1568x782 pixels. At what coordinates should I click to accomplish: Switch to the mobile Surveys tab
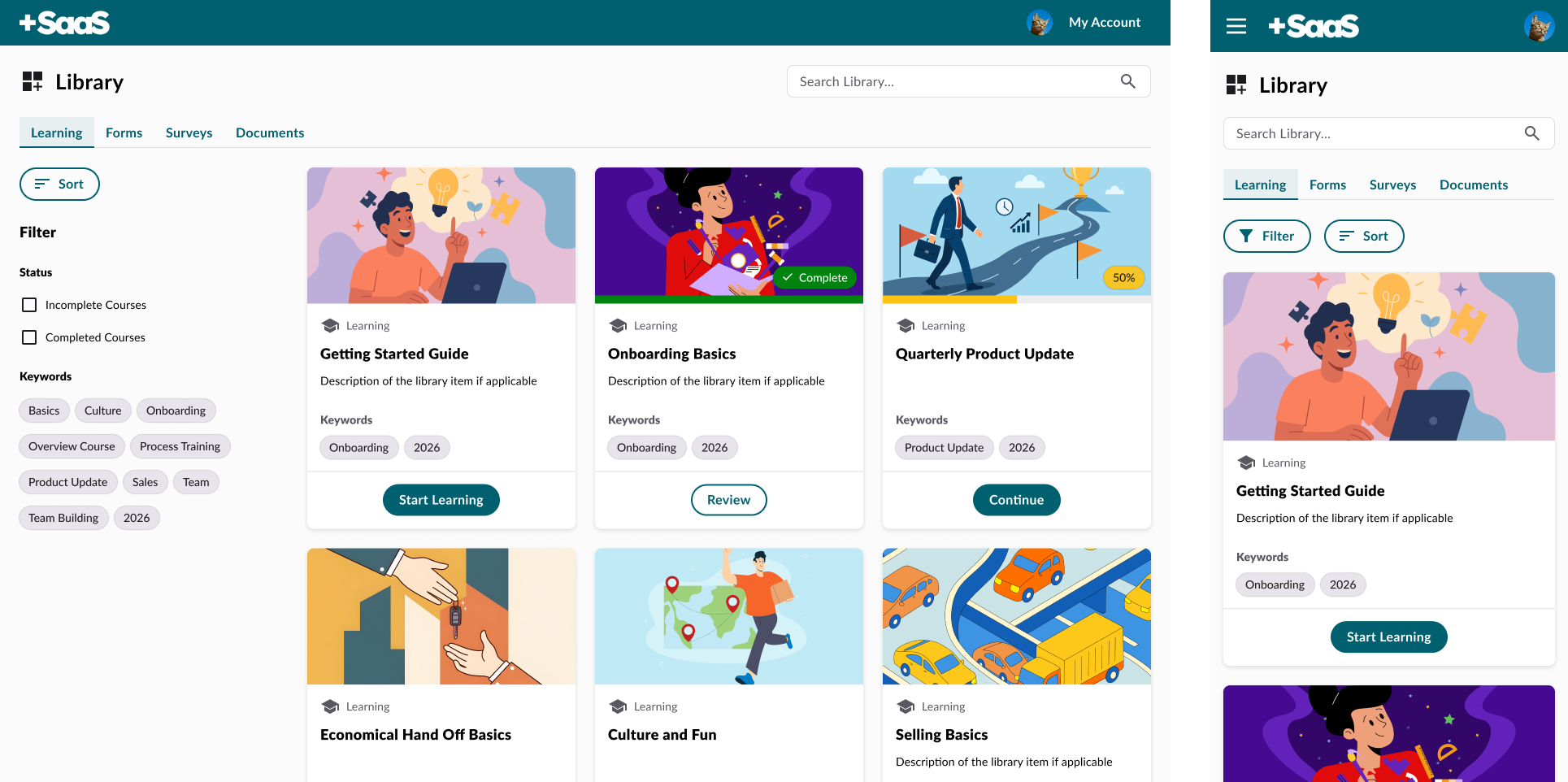(x=1393, y=185)
